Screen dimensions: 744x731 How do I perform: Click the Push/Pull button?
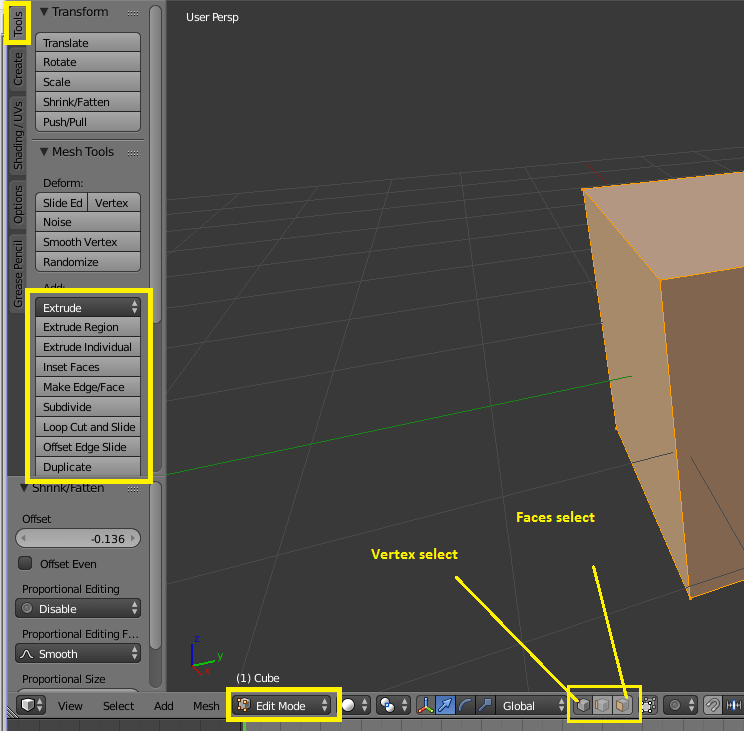coord(88,122)
